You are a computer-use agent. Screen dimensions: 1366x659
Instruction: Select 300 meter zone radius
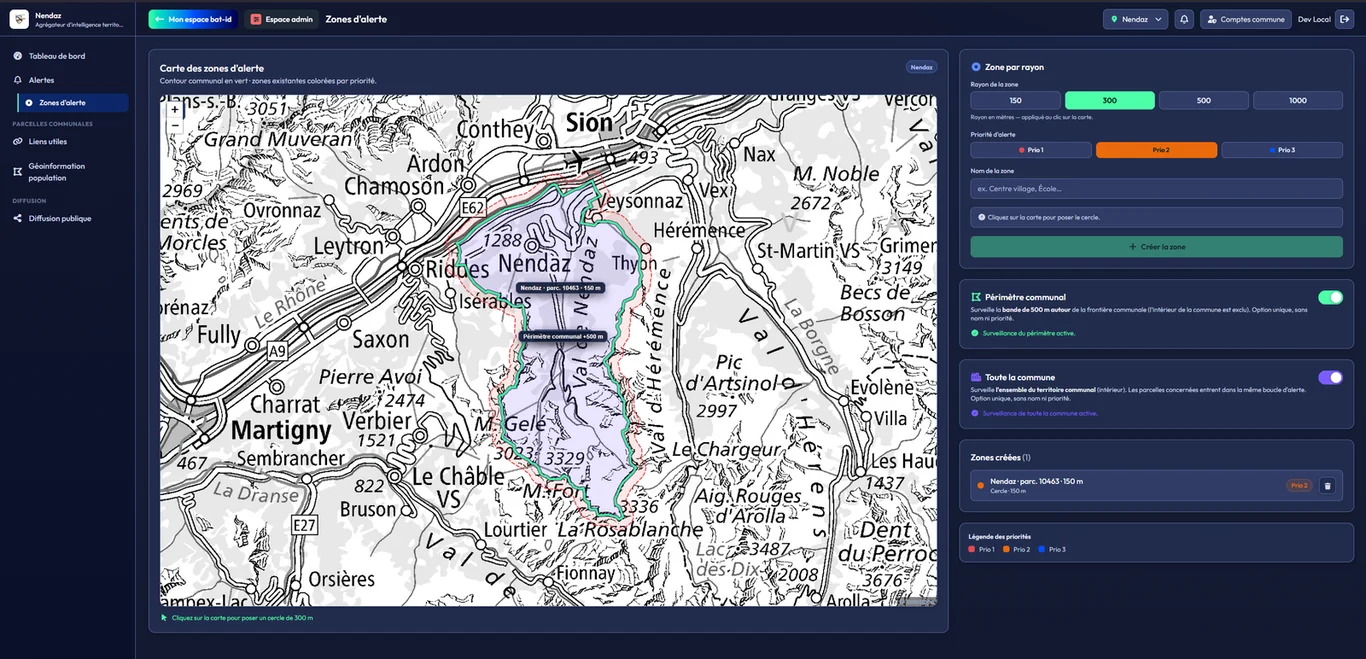click(x=1110, y=100)
